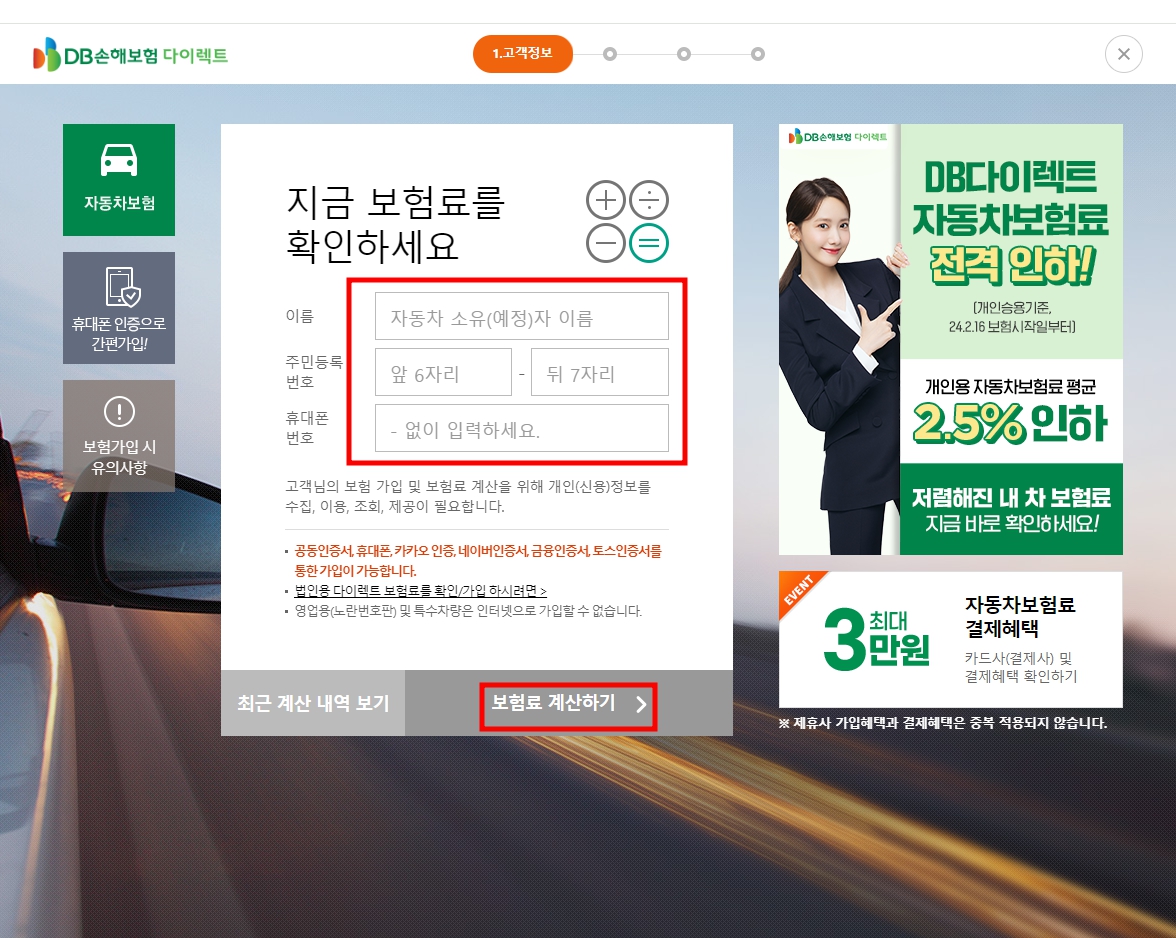Click 제휴사 가입혜택과 결제혜택 footnote

click(943, 724)
